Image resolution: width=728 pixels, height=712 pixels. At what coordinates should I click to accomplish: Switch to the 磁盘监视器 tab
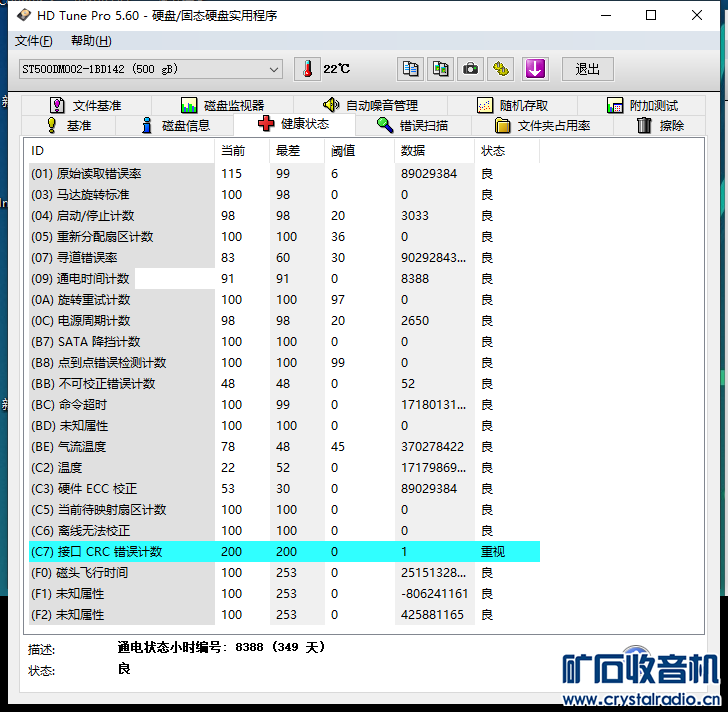(222, 105)
